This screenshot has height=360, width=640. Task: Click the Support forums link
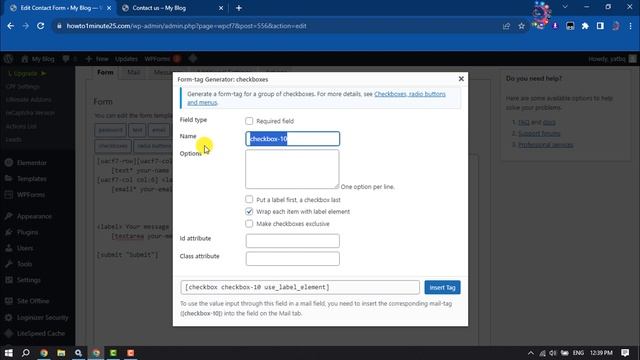(539, 133)
